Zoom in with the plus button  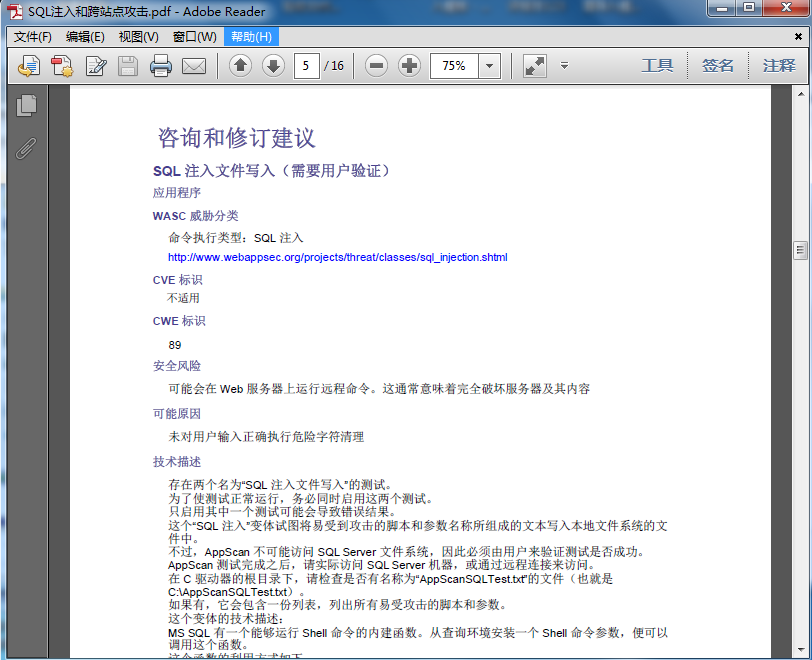(x=410, y=66)
